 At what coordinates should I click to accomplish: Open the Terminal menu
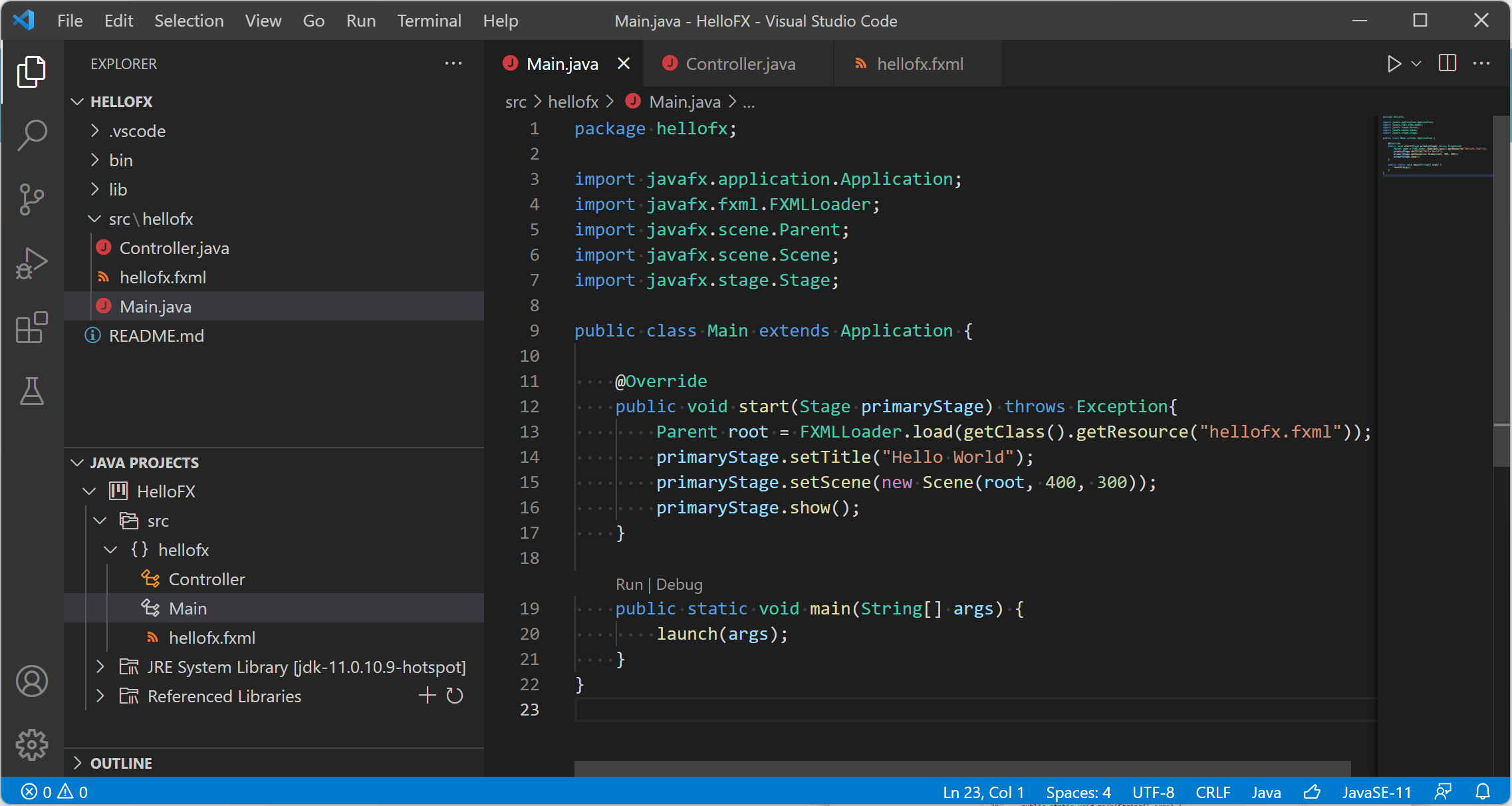coord(430,21)
